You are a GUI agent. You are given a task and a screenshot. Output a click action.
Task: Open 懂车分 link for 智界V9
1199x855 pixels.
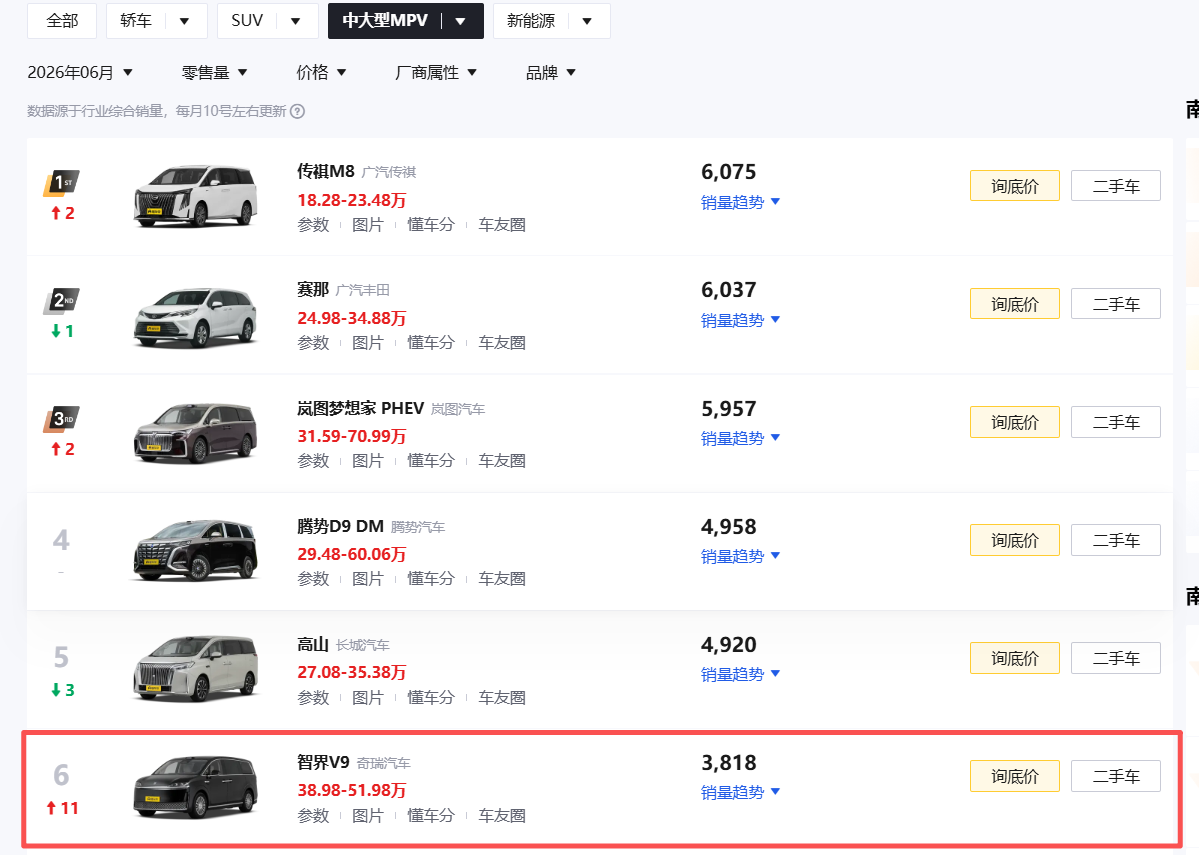[431, 816]
